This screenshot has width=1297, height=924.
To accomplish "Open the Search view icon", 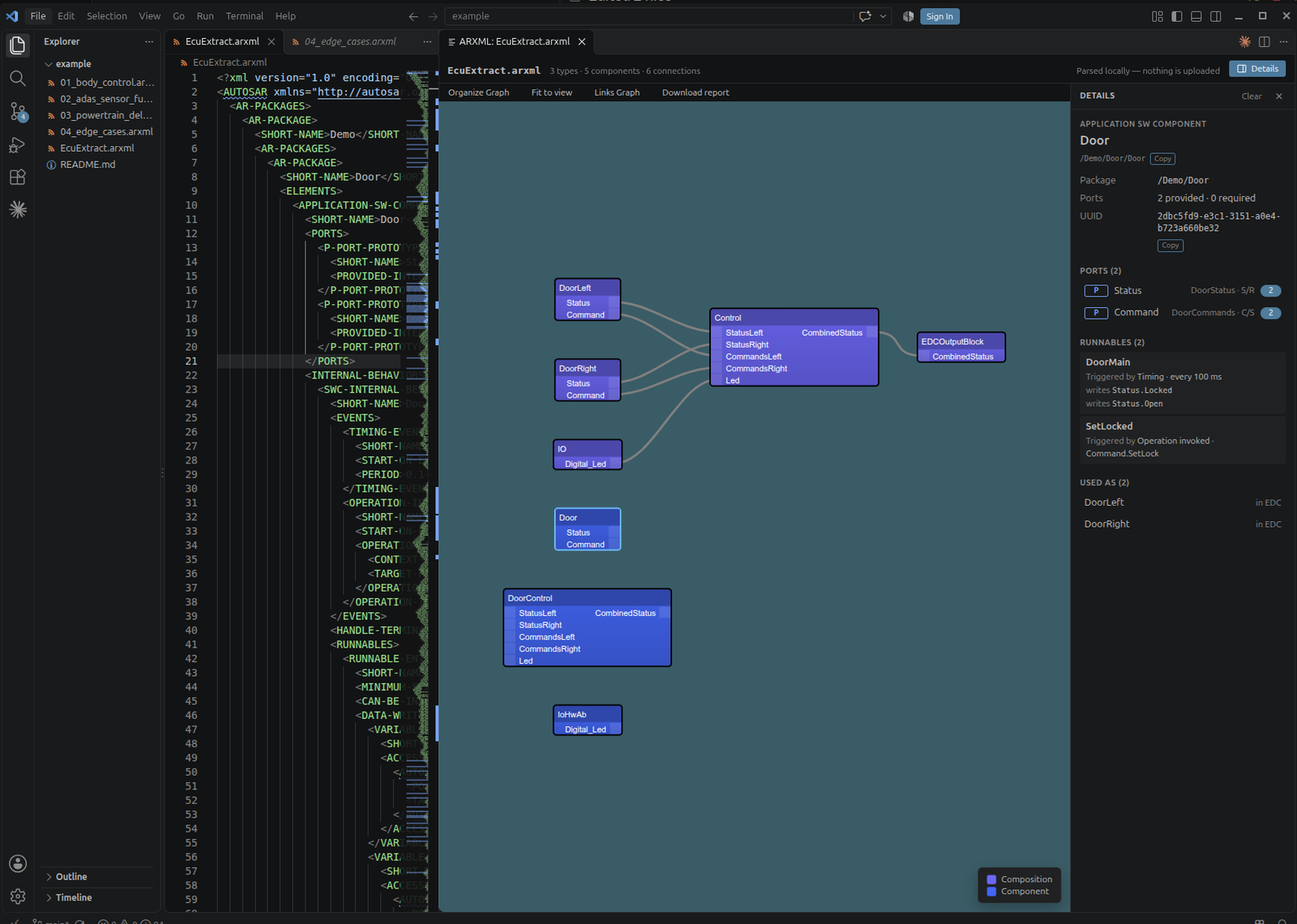I will click(x=17, y=79).
